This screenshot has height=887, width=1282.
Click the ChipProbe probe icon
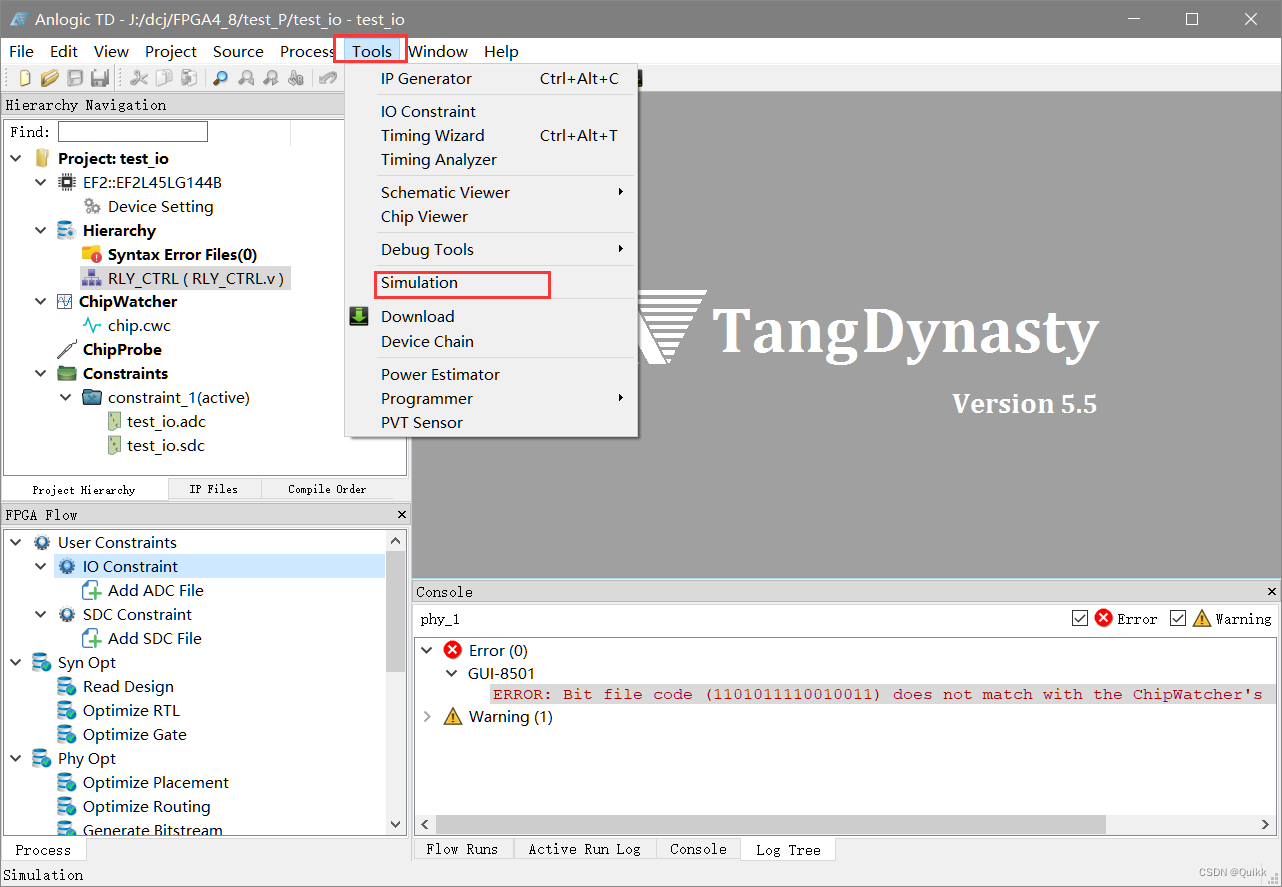click(67, 349)
